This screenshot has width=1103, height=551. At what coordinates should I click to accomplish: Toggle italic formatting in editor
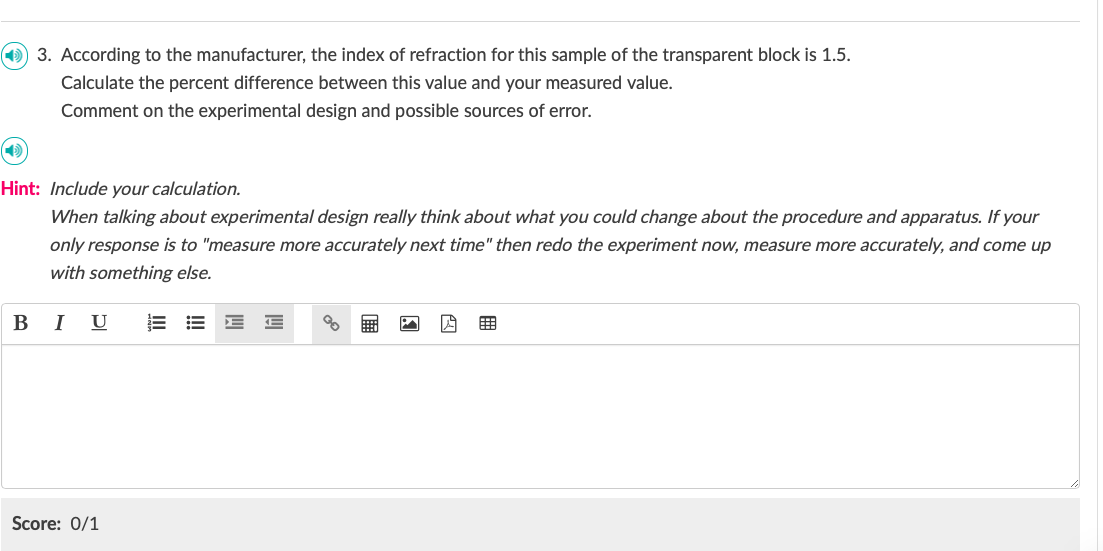pyautogui.click(x=60, y=323)
